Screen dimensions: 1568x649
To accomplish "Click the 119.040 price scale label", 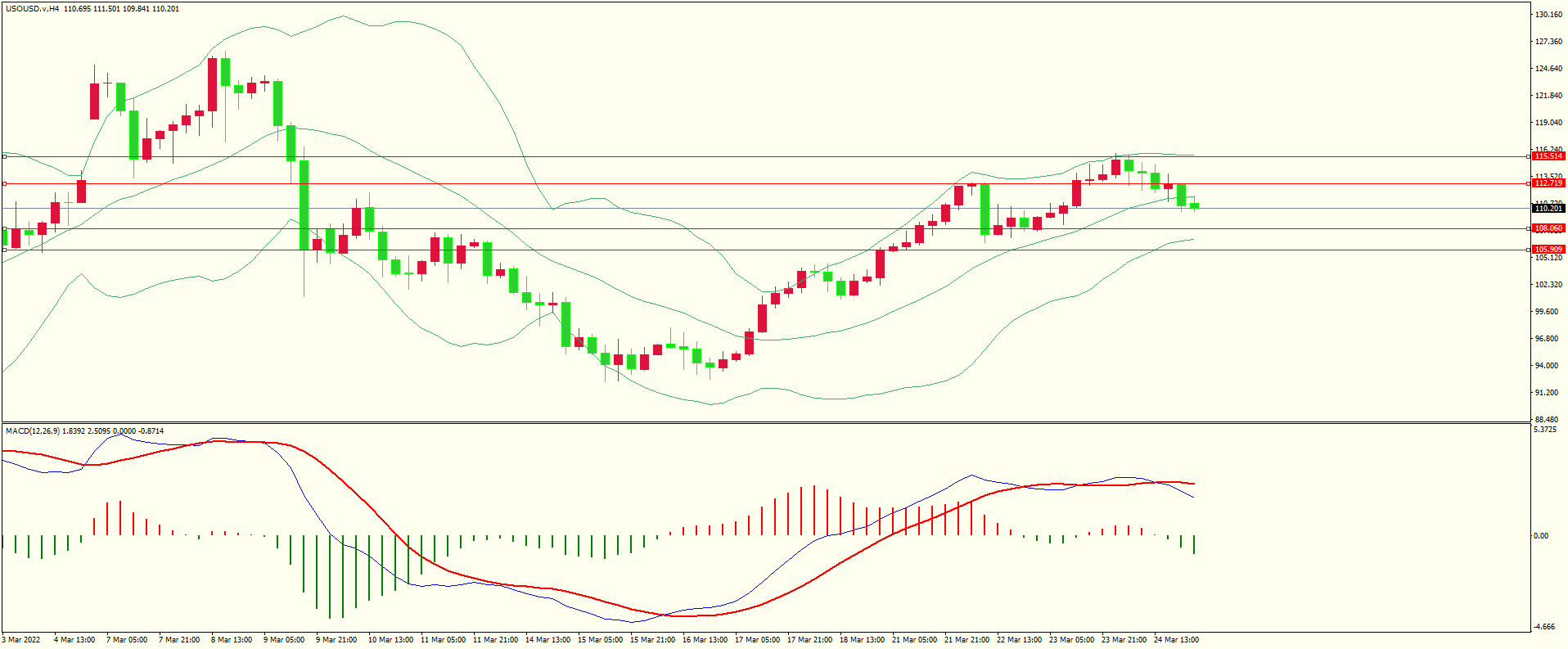I will (x=1549, y=123).
